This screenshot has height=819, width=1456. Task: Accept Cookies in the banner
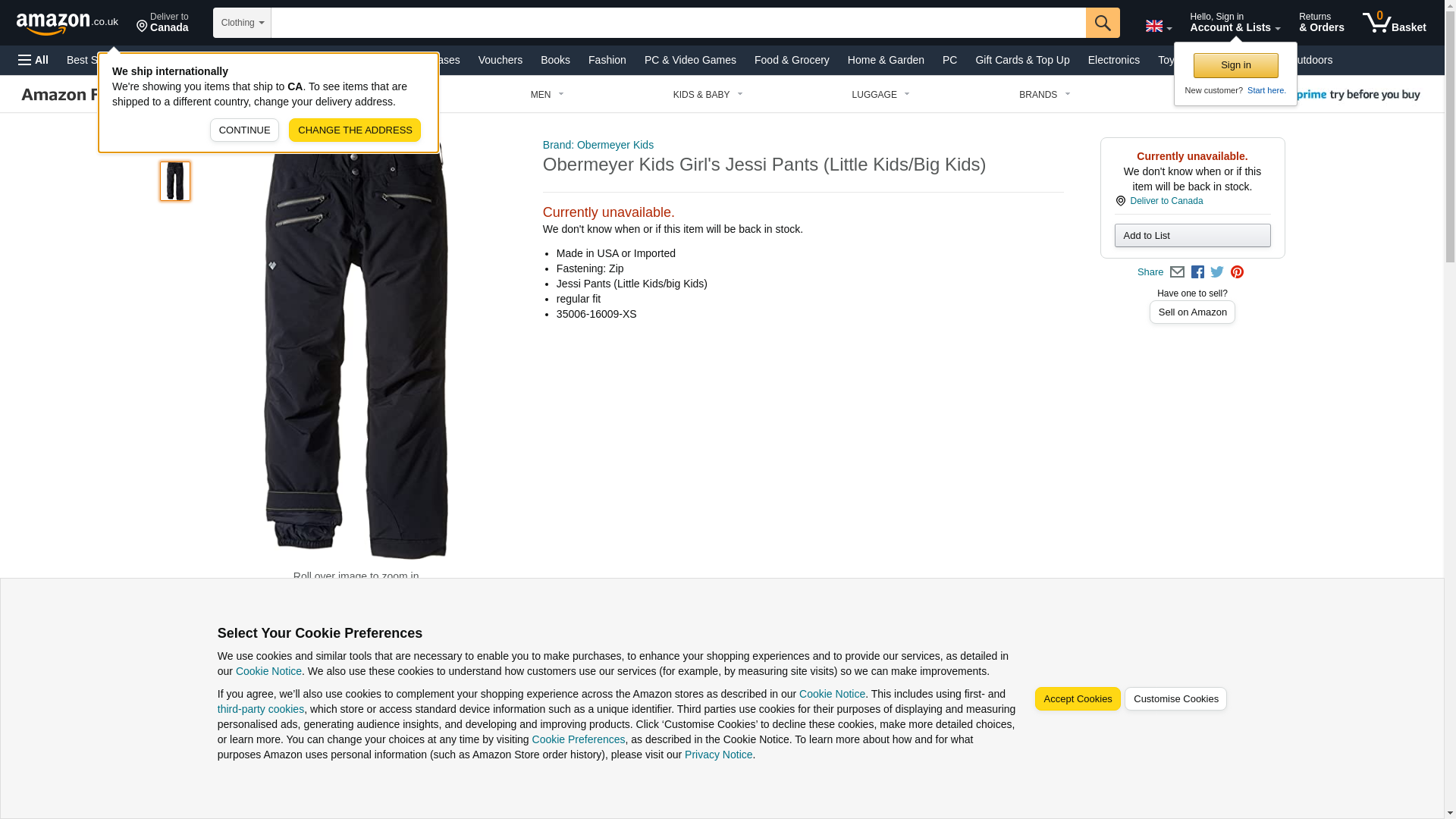click(x=1078, y=698)
